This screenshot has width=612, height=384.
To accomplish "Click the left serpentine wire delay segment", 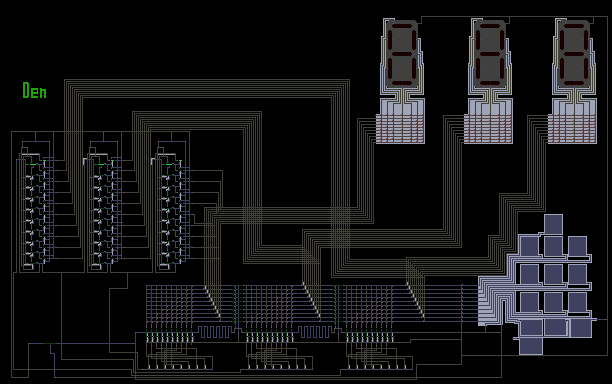I will click(x=215, y=332).
